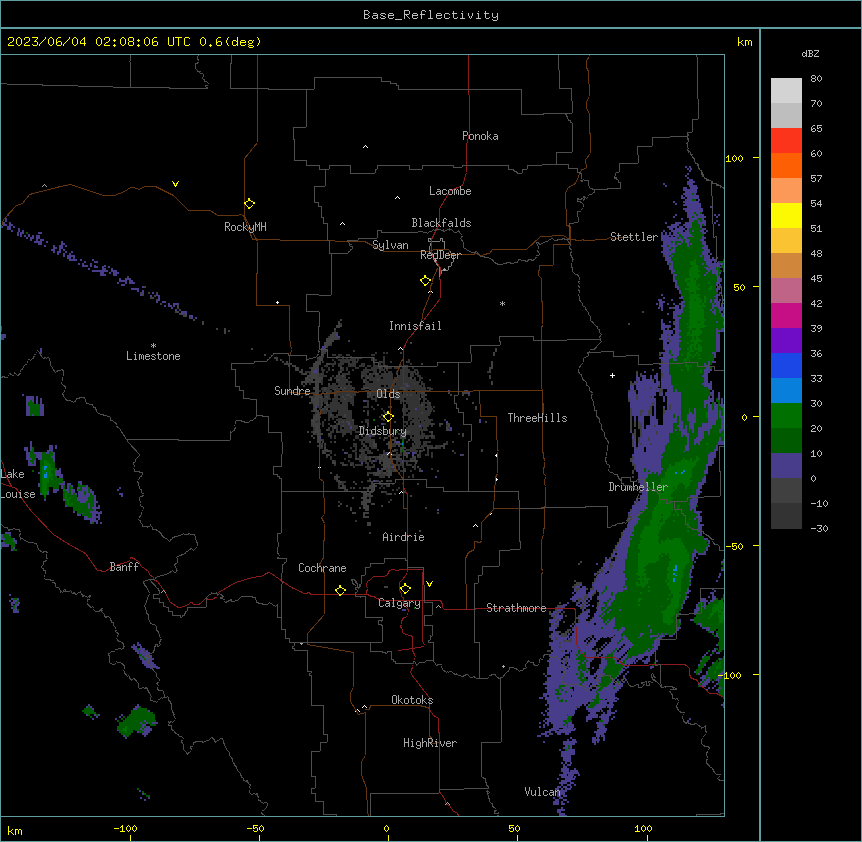Click the Base_Reflectivity title
Image resolution: width=862 pixels, height=842 pixels.
431,15
